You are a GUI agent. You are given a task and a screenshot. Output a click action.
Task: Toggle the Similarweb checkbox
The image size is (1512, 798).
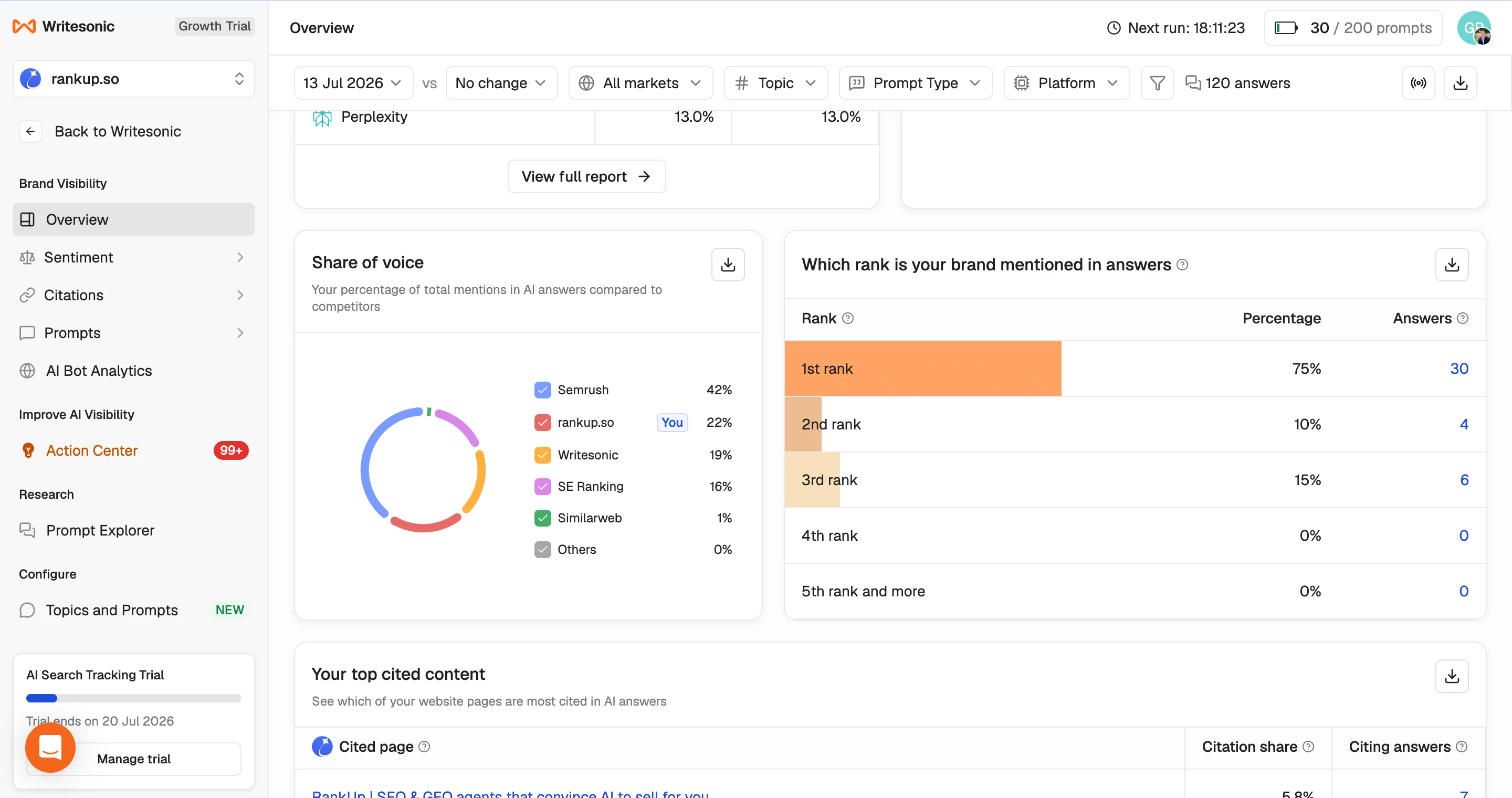tap(542, 518)
